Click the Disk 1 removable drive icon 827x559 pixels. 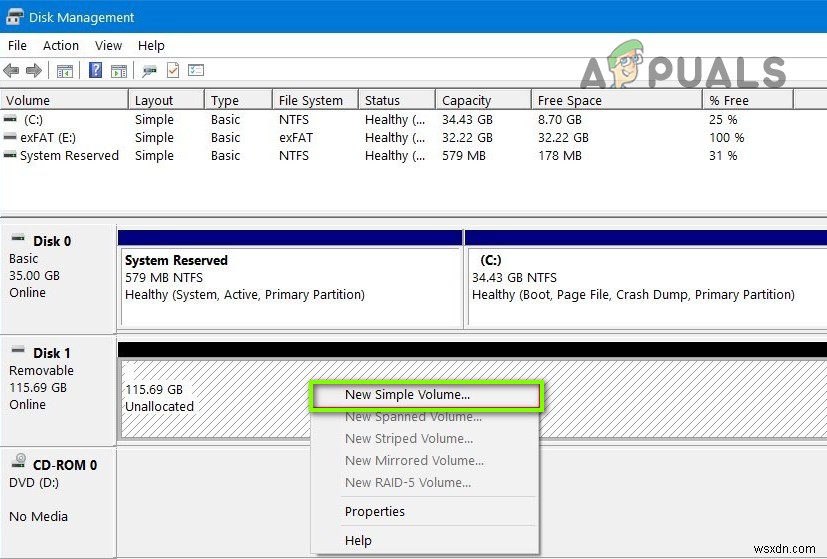click(18, 350)
